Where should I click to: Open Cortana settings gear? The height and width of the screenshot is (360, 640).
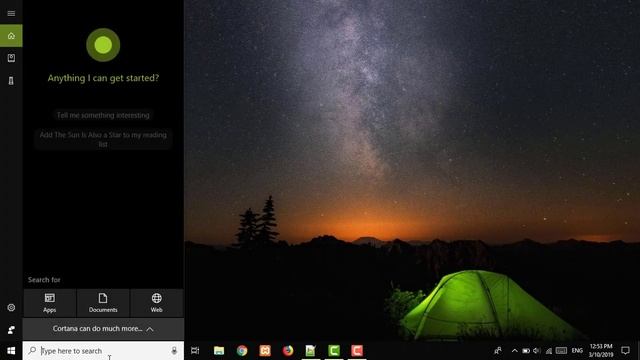tap(11, 307)
